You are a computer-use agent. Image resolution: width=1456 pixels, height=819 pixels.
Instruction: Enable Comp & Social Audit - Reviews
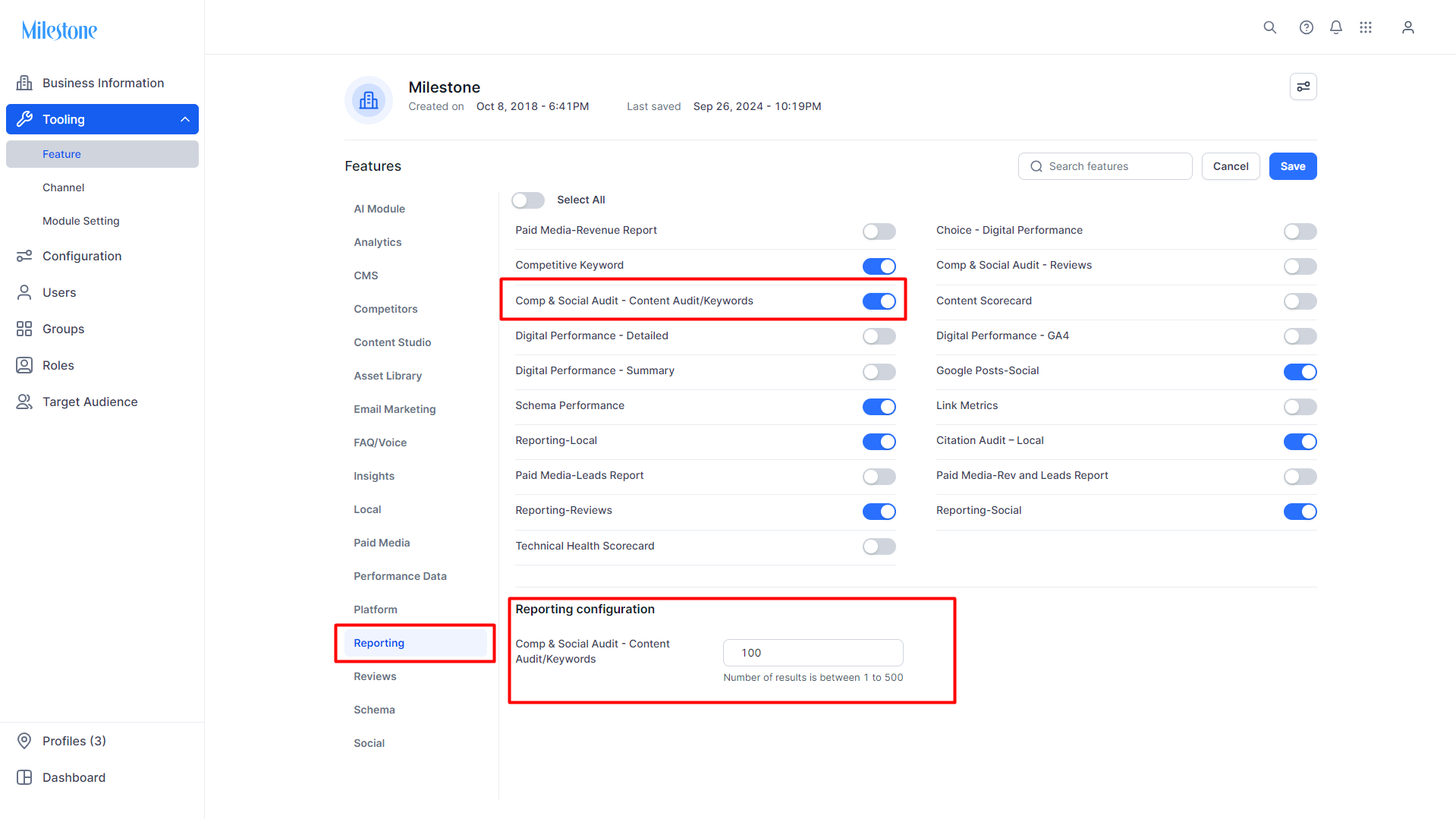point(1300,266)
